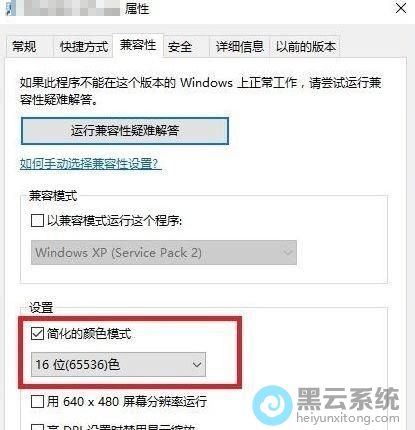Uncheck 简化的颜色模式 checkbox
Image resolution: width=415 pixels, height=430 pixels.
(x=37, y=333)
